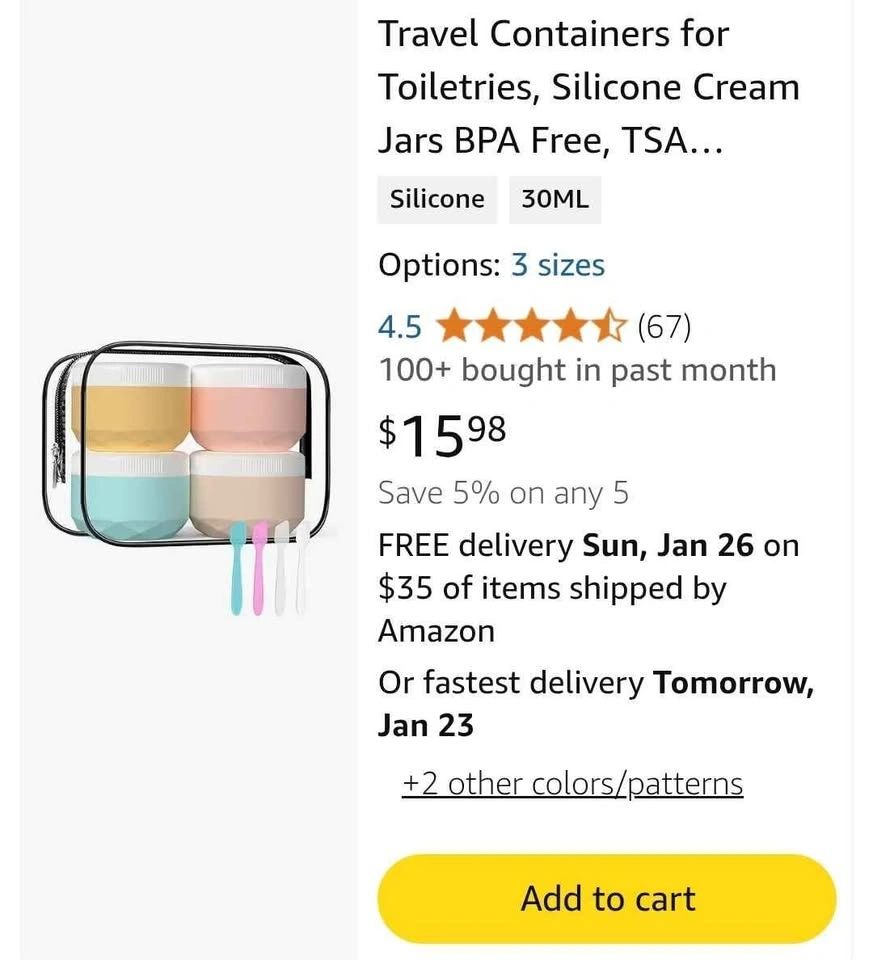View the 67 customer reviews

(663, 327)
